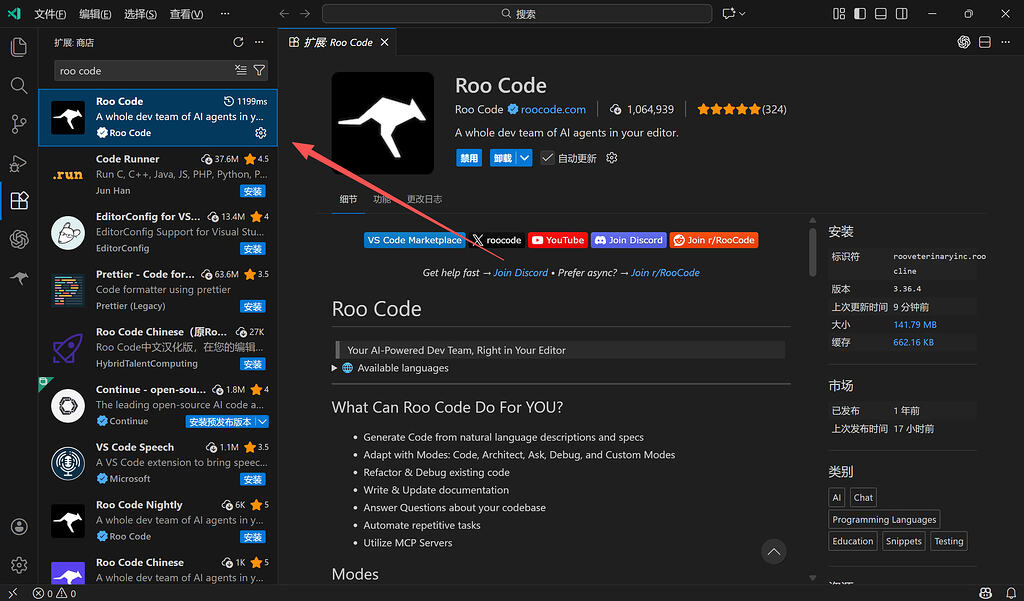Expand Available languages section
This screenshot has height=601, width=1024.
click(x=334, y=368)
